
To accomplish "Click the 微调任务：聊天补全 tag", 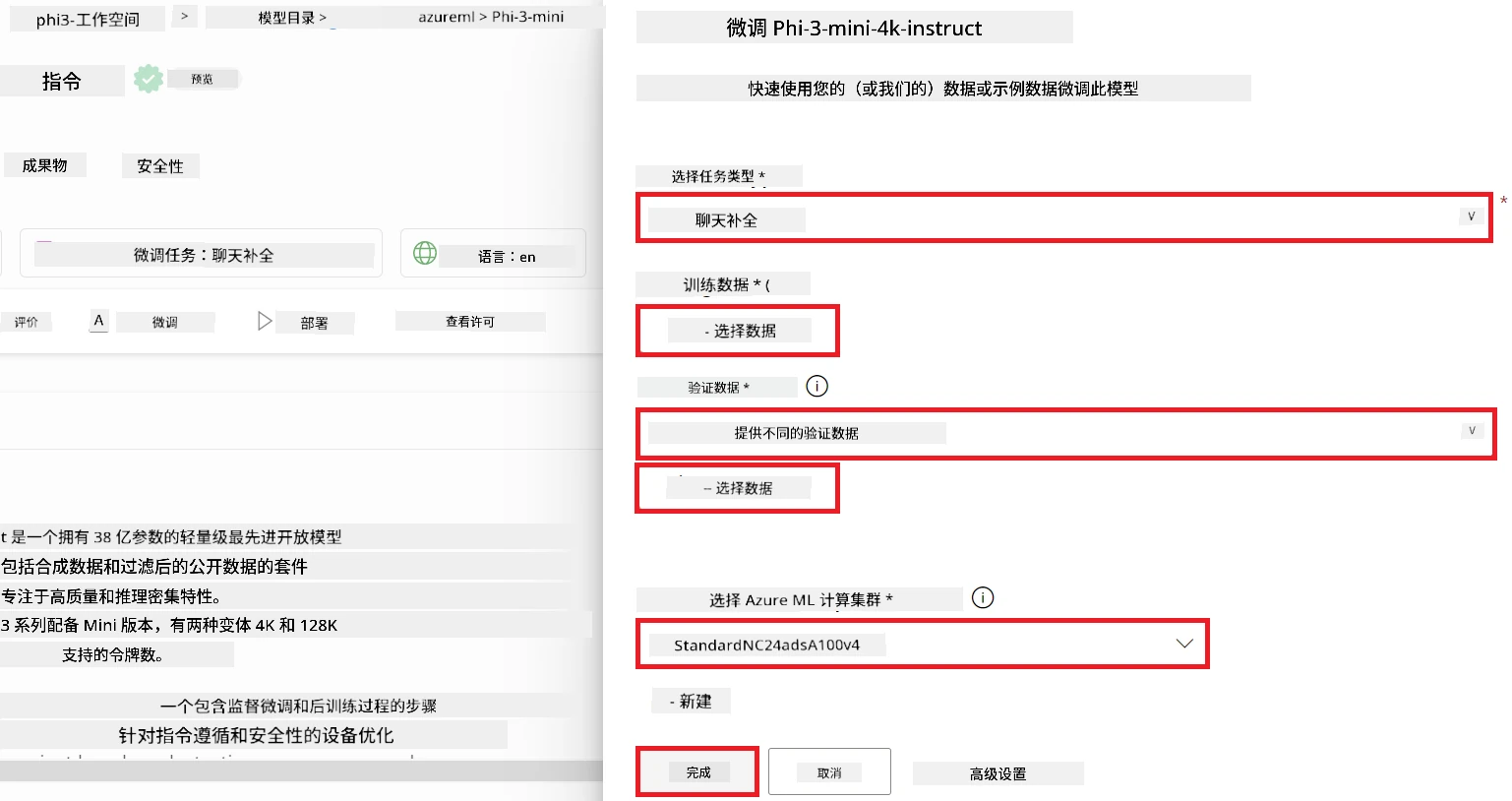I will click(x=203, y=254).
